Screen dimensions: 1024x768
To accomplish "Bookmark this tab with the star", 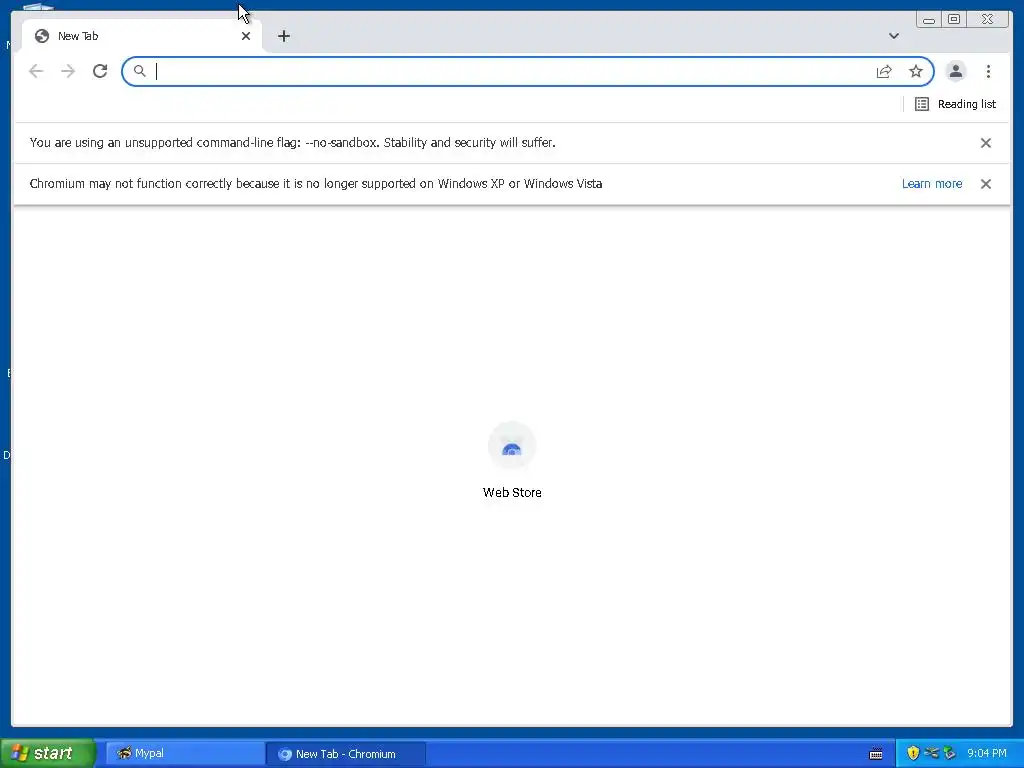I will 916,71.
